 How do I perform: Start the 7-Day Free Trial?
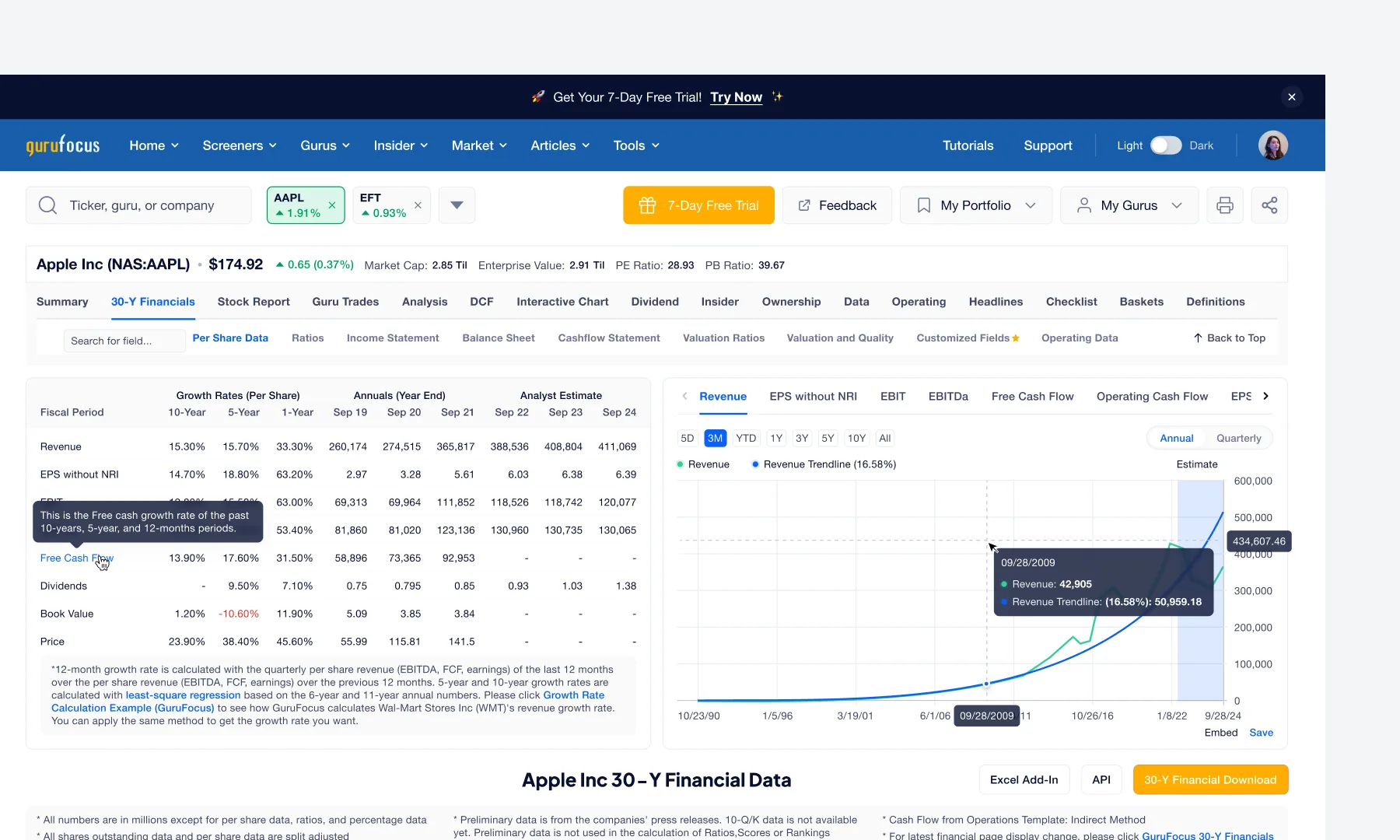pyautogui.click(x=698, y=205)
